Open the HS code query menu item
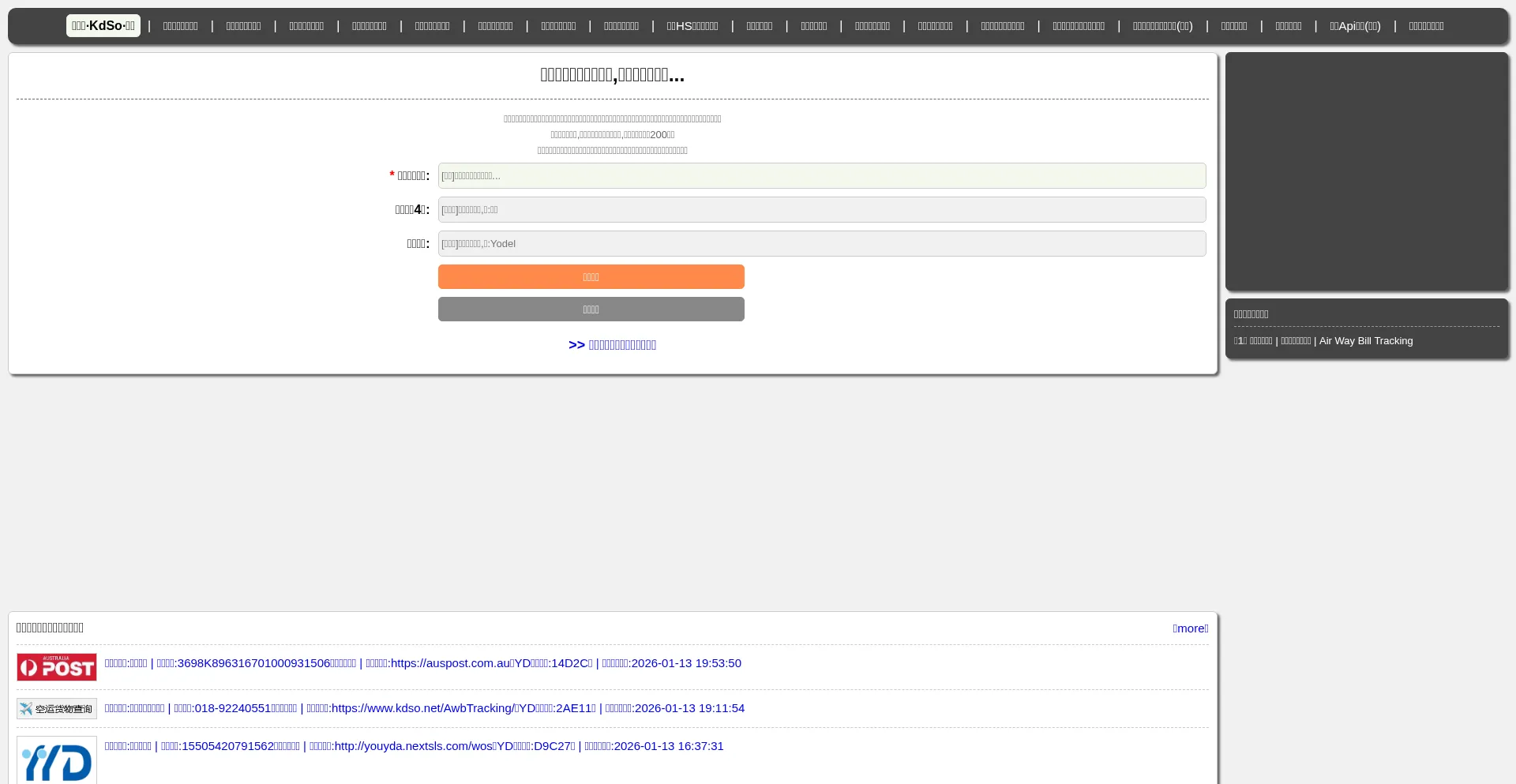This screenshot has width=1516, height=784. tap(692, 25)
